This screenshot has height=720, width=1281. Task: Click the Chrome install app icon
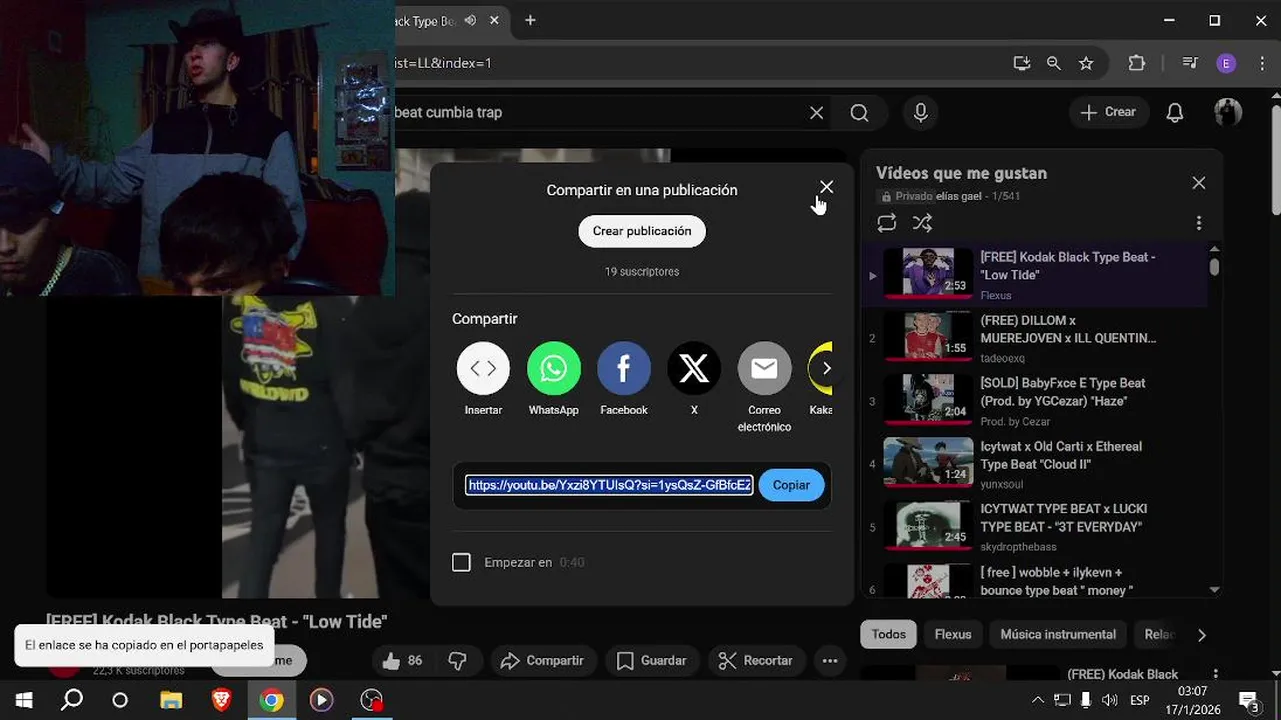pyautogui.click(x=1021, y=63)
